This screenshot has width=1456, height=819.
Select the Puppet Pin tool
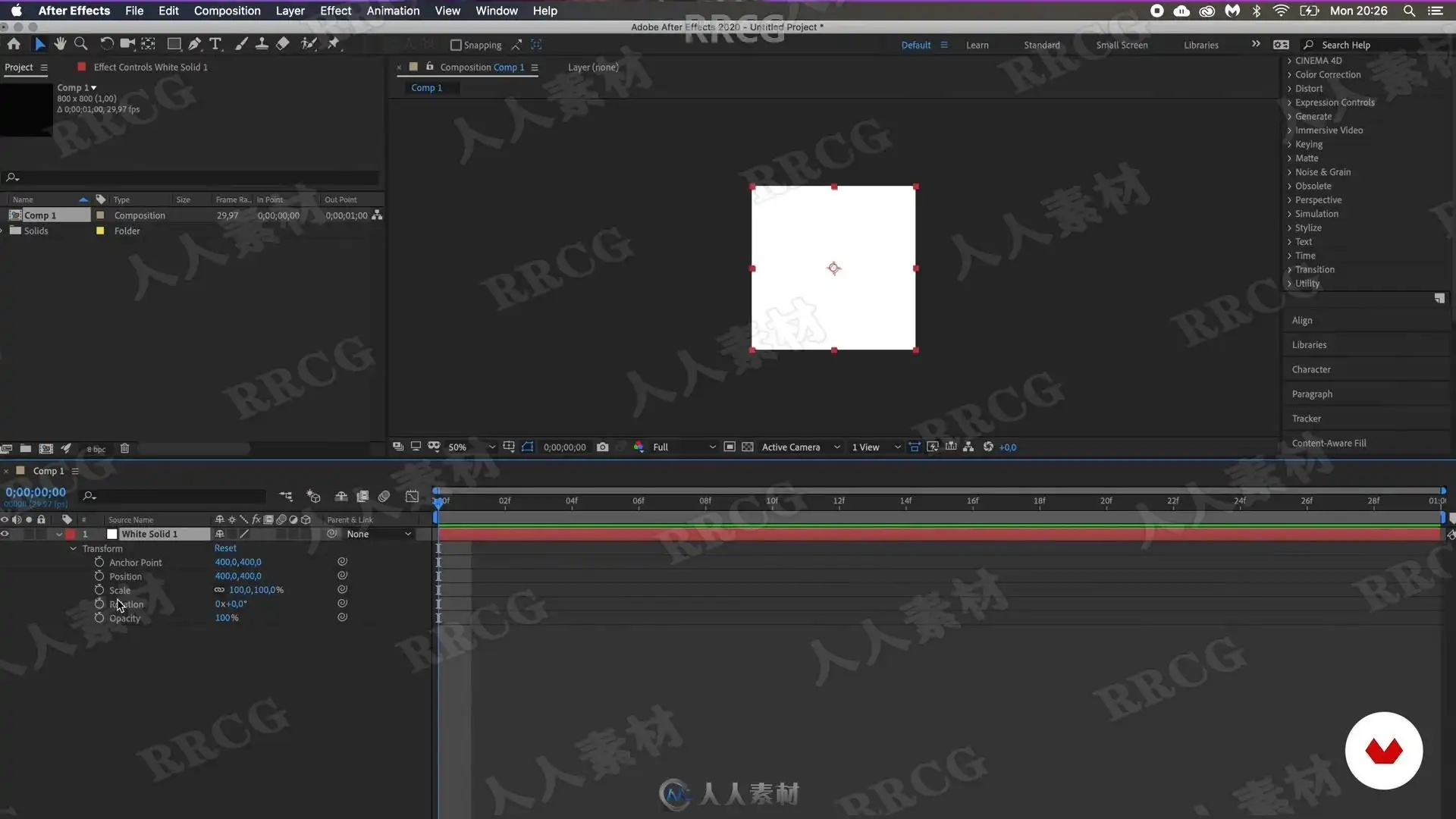click(x=333, y=44)
